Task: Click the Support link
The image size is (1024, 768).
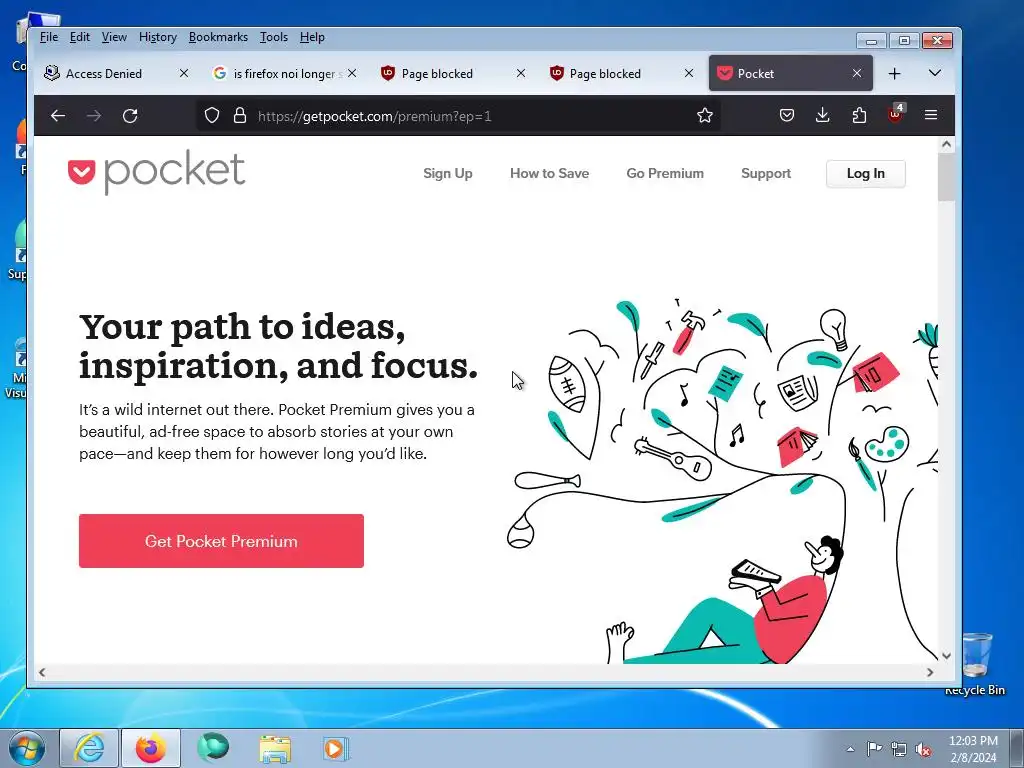Action: [766, 173]
